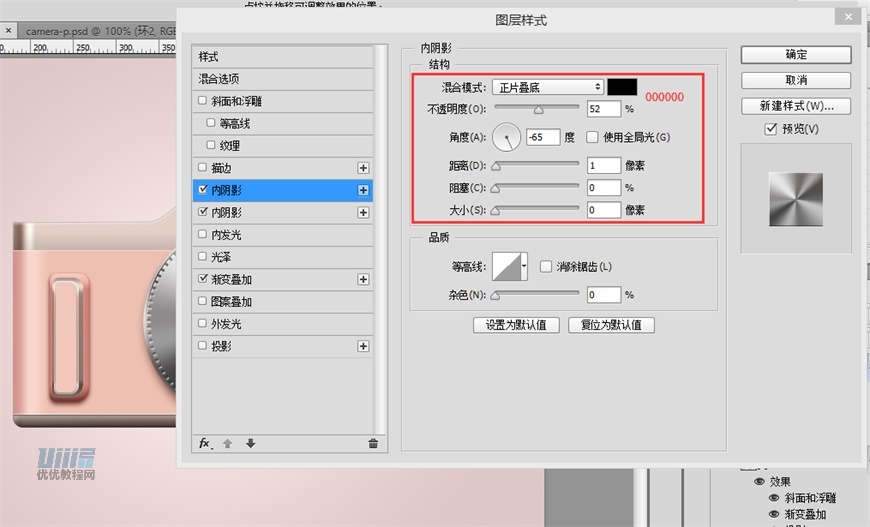This screenshot has width=870, height=527.
Task: Toggle the 预览 checkbox
Action: pyautogui.click(x=771, y=129)
